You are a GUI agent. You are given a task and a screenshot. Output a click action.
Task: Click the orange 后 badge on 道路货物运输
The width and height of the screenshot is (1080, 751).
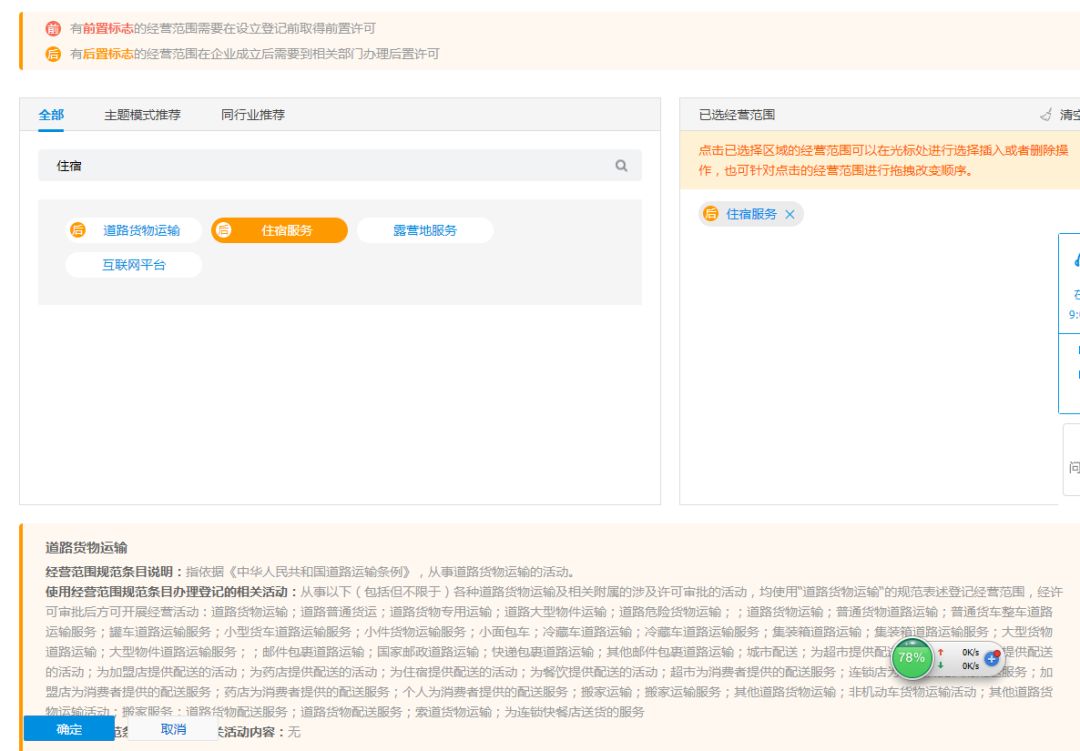pyautogui.click(x=78, y=231)
